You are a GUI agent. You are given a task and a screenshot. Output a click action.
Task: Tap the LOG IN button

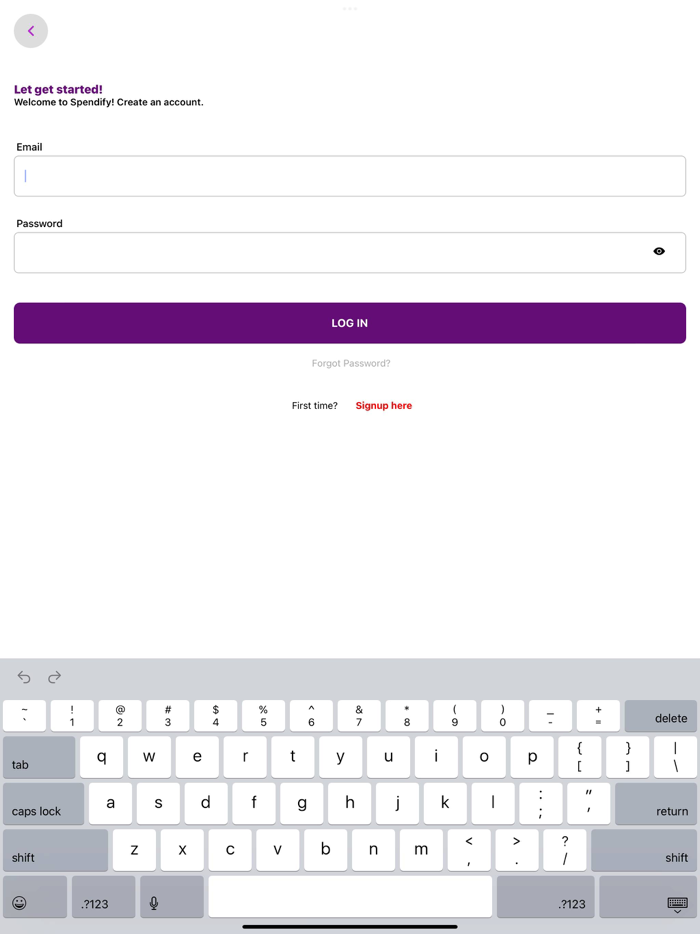pyautogui.click(x=349, y=322)
